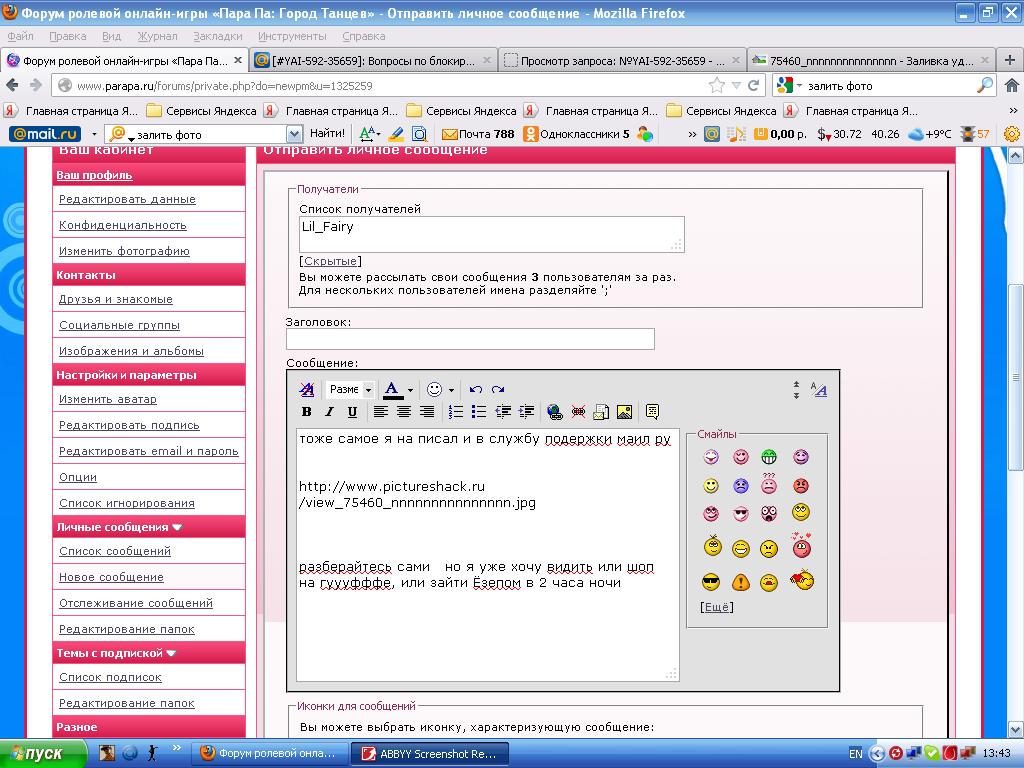
Task: Collapse the Темы с подпиской section
Action: [171, 653]
